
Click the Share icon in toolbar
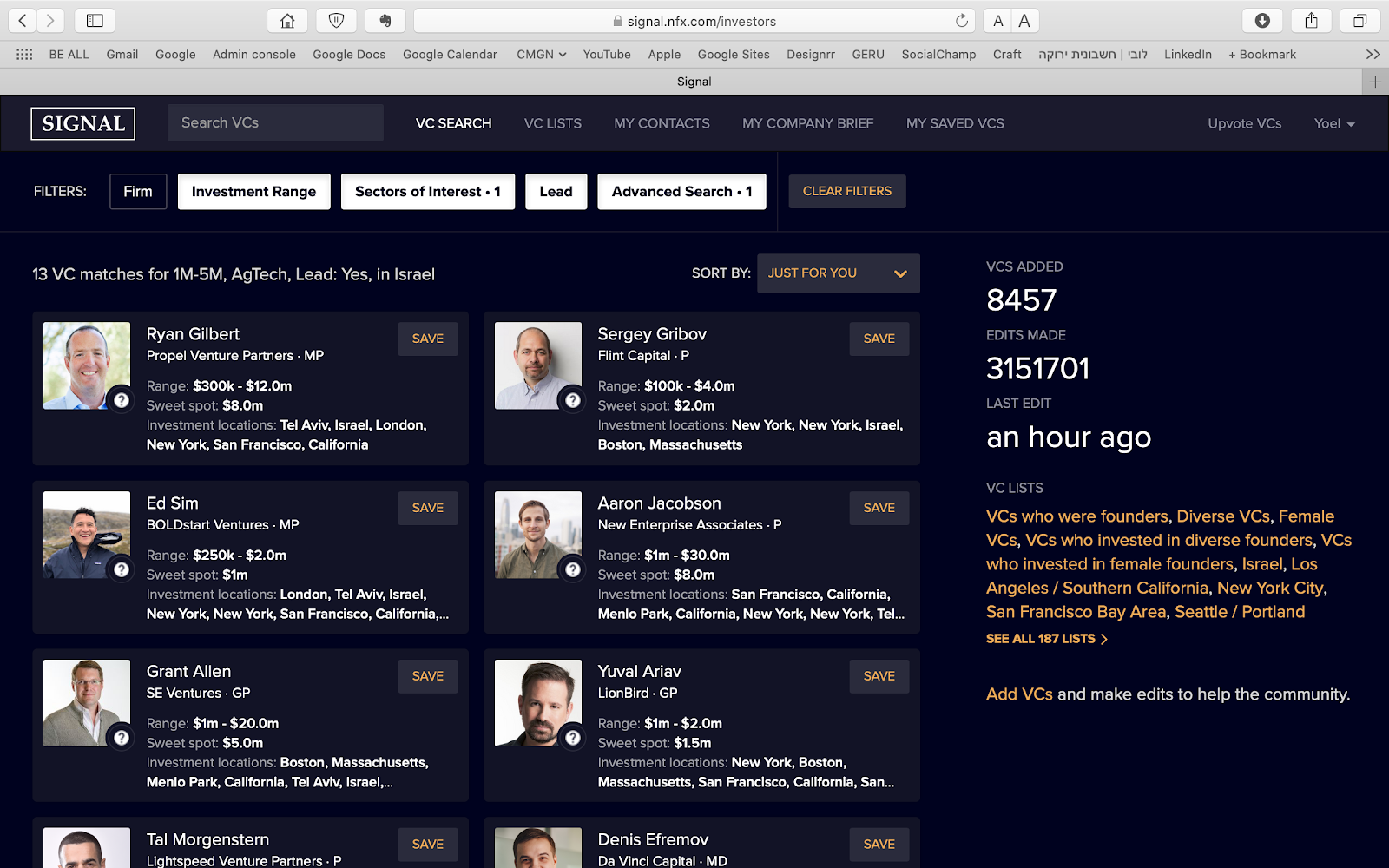tap(1311, 21)
